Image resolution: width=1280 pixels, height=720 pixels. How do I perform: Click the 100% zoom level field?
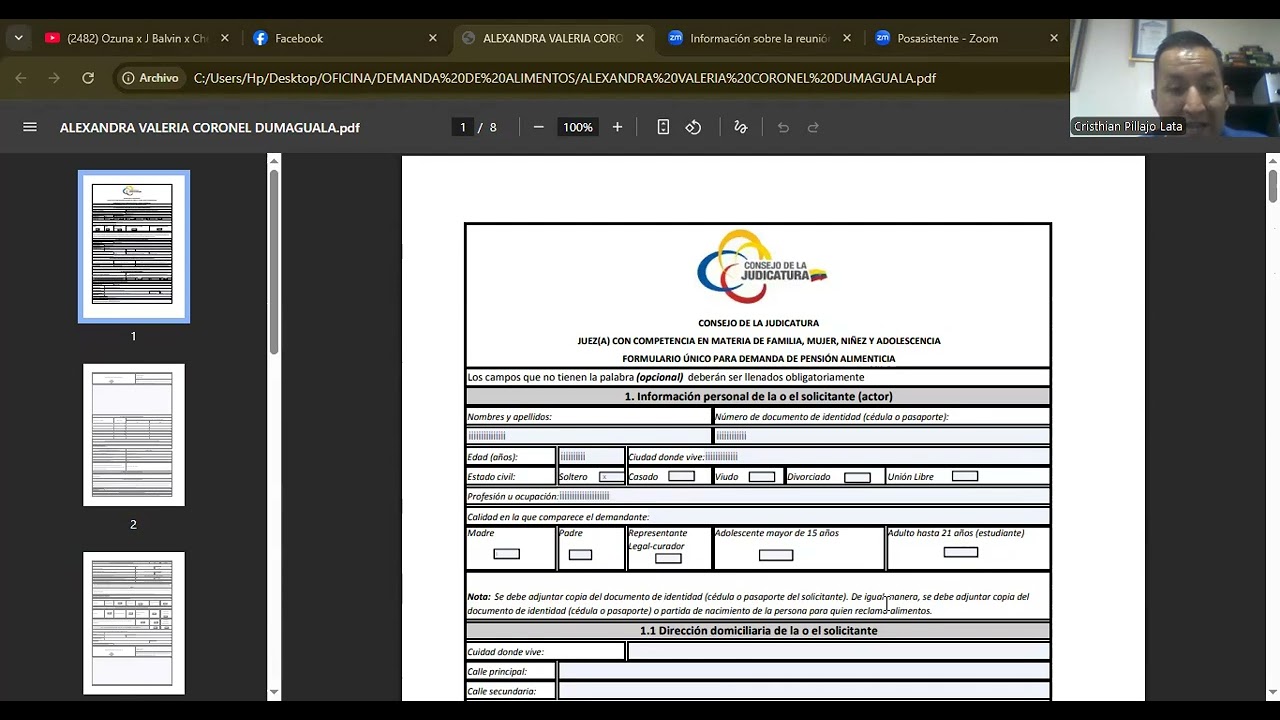pos(577,127)
